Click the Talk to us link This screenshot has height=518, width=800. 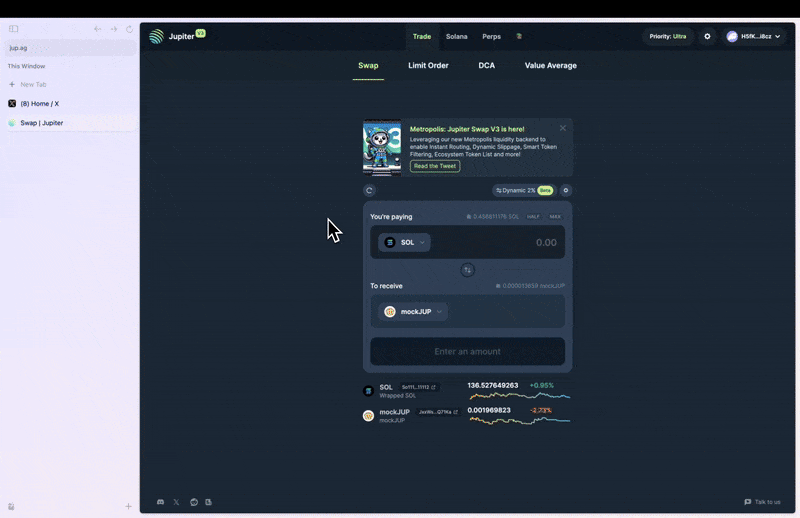[x=762, y=502]
